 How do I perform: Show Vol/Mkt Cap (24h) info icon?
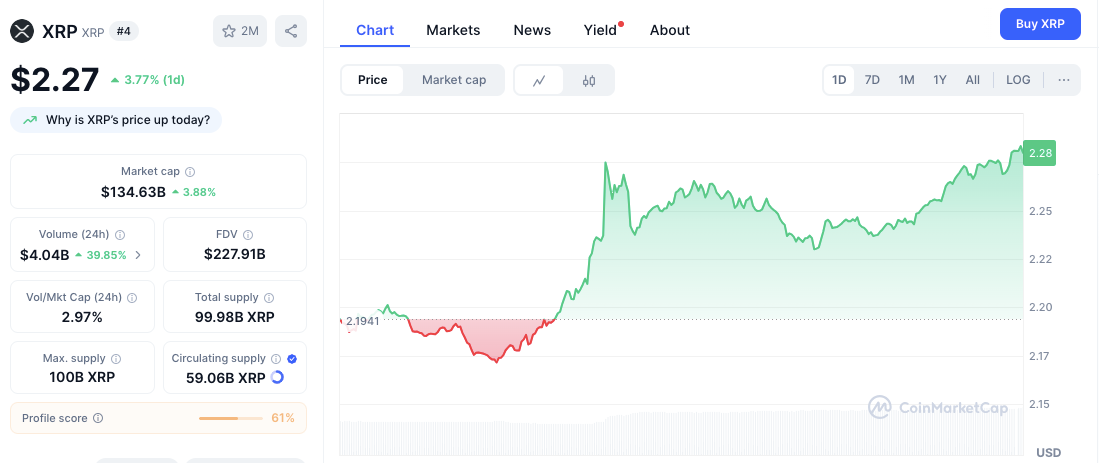[x=132, y=298]
